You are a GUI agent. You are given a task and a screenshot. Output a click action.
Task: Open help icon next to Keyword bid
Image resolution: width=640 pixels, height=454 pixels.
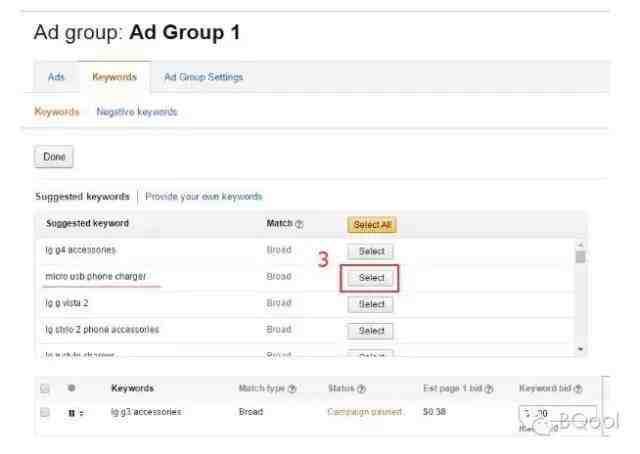coord(578,389)
